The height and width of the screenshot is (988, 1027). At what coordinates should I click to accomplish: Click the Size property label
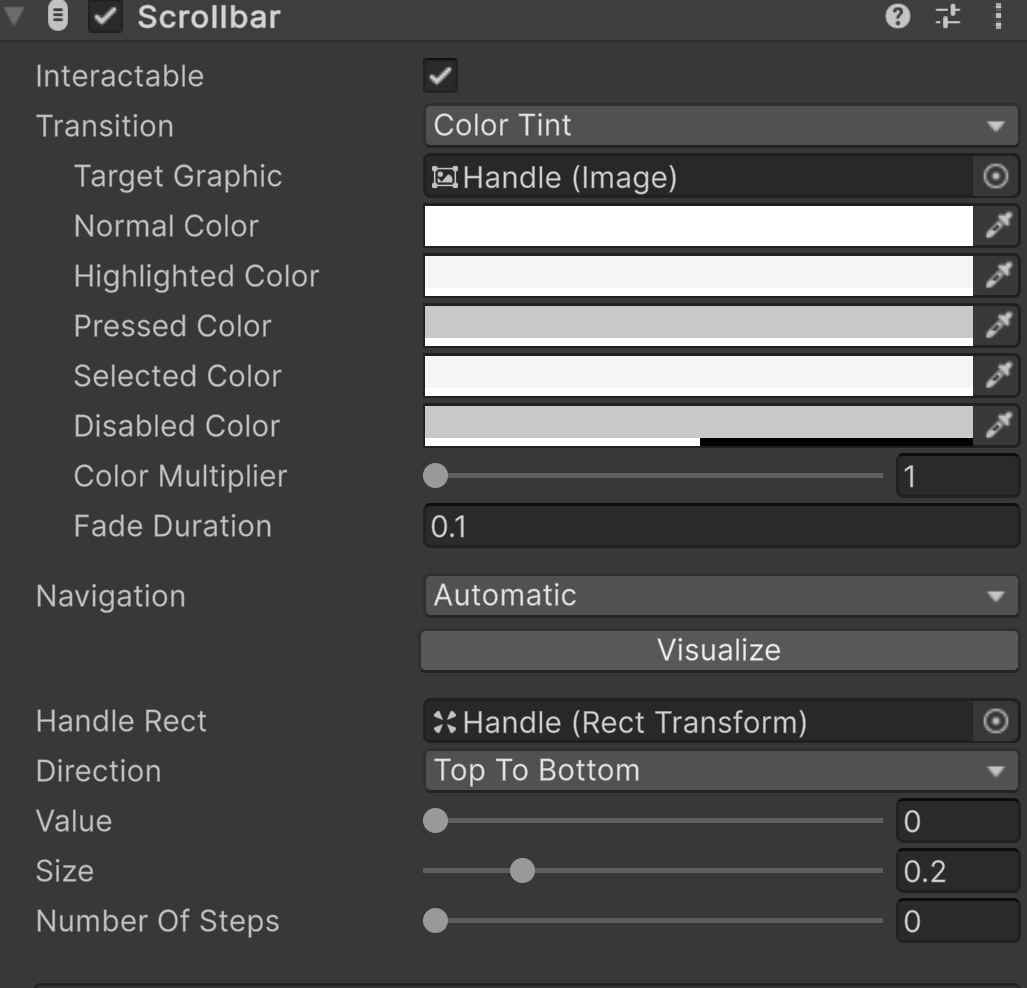[65, 871]
